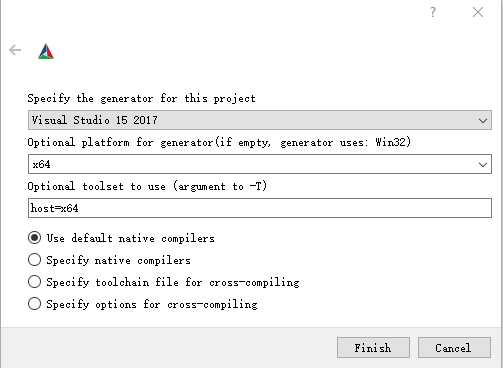Select Use default native compilers radio
The height and width of the screenshot is (368, 503).
[34, 238]
